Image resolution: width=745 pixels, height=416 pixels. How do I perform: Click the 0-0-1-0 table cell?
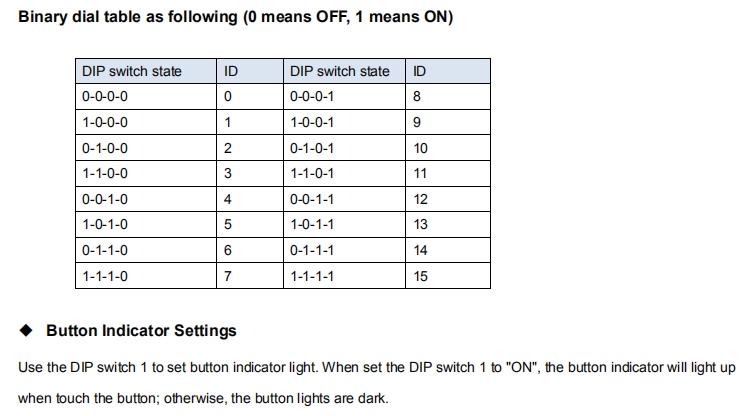146,199
